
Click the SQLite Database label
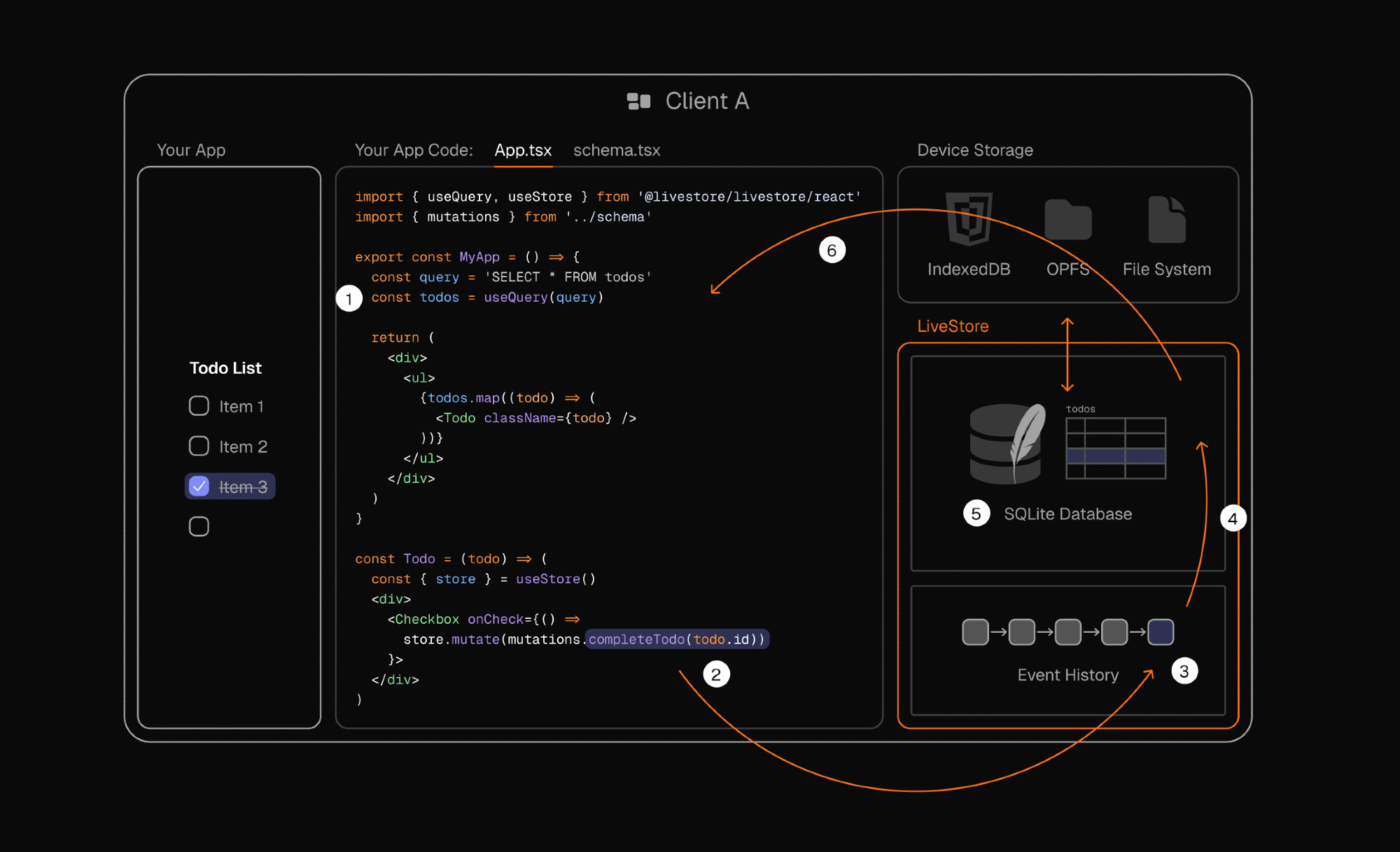tap(1067, 514)
